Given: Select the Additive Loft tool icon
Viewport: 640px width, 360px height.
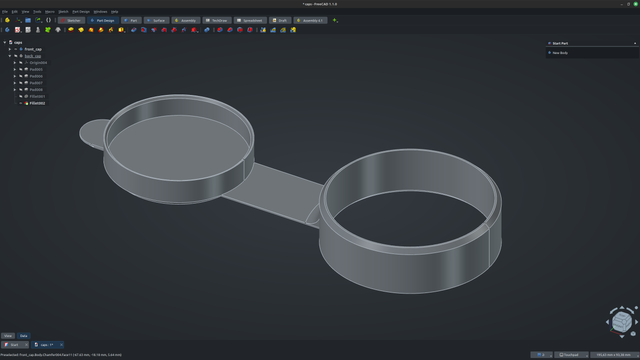Looking at the screenshot, I should click(91, 30).
